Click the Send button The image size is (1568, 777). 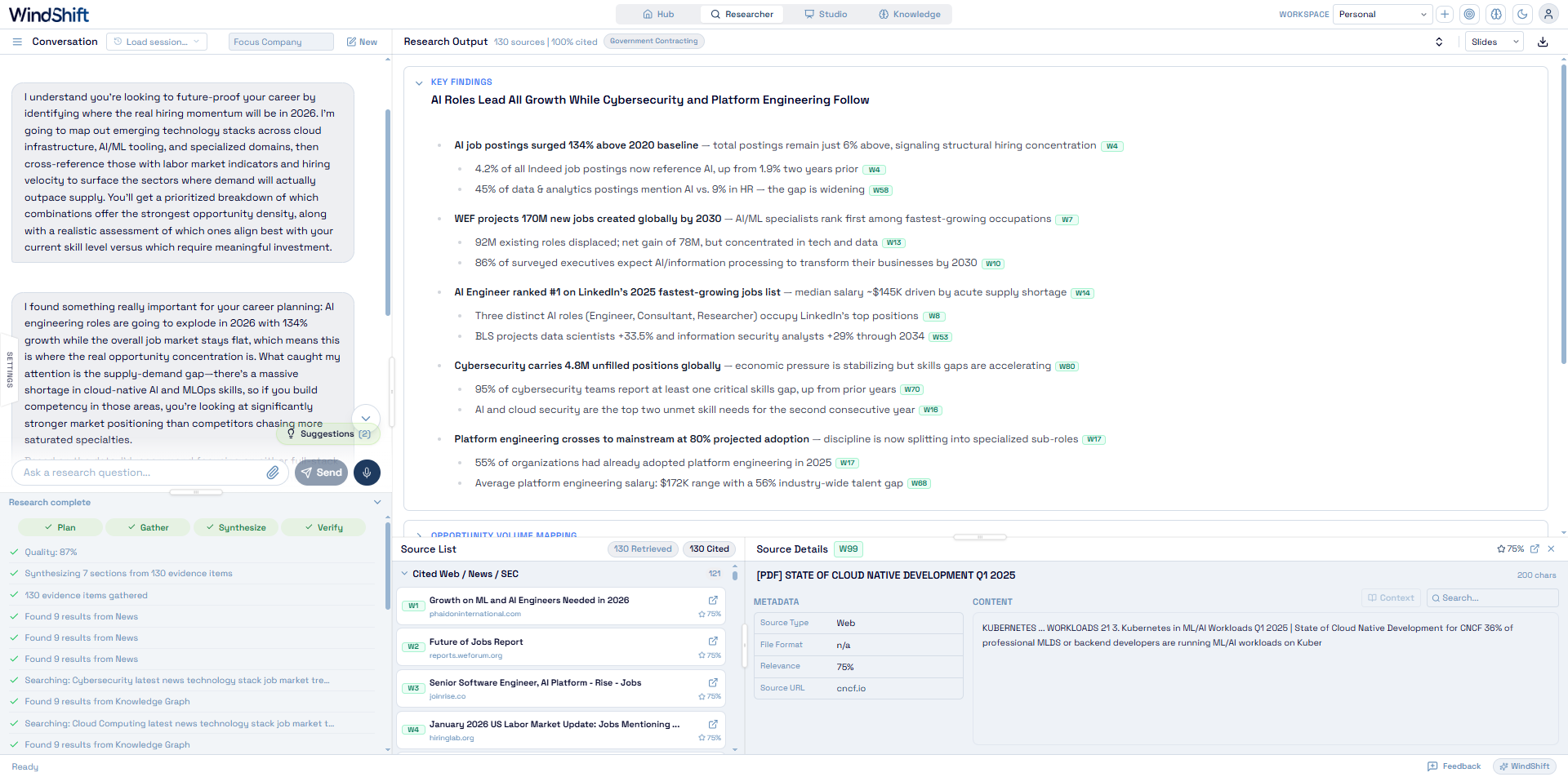tap(321, 473)
